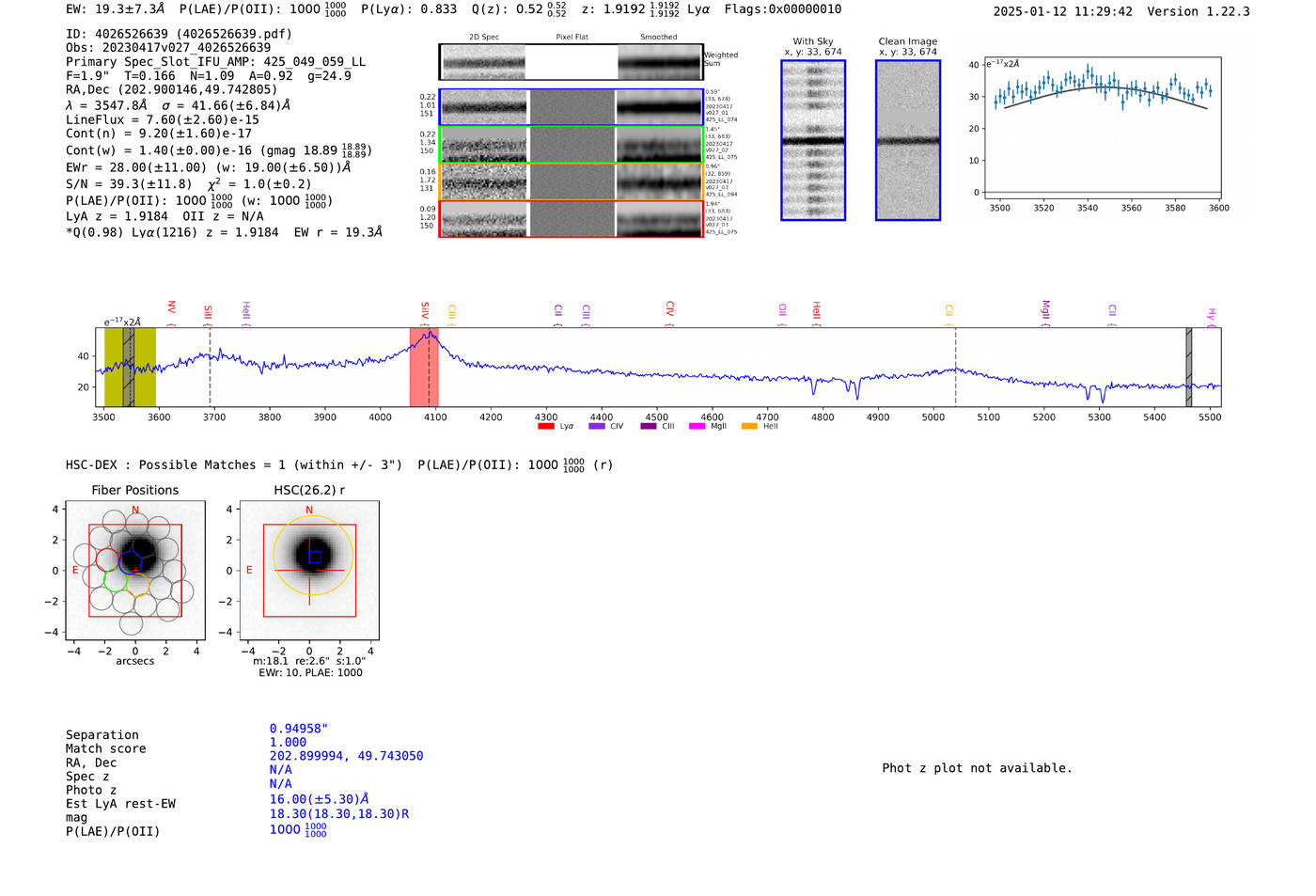
Task: Click the Separation value 0.94958"
Action: pyautogui.click(x=299, y=729)
